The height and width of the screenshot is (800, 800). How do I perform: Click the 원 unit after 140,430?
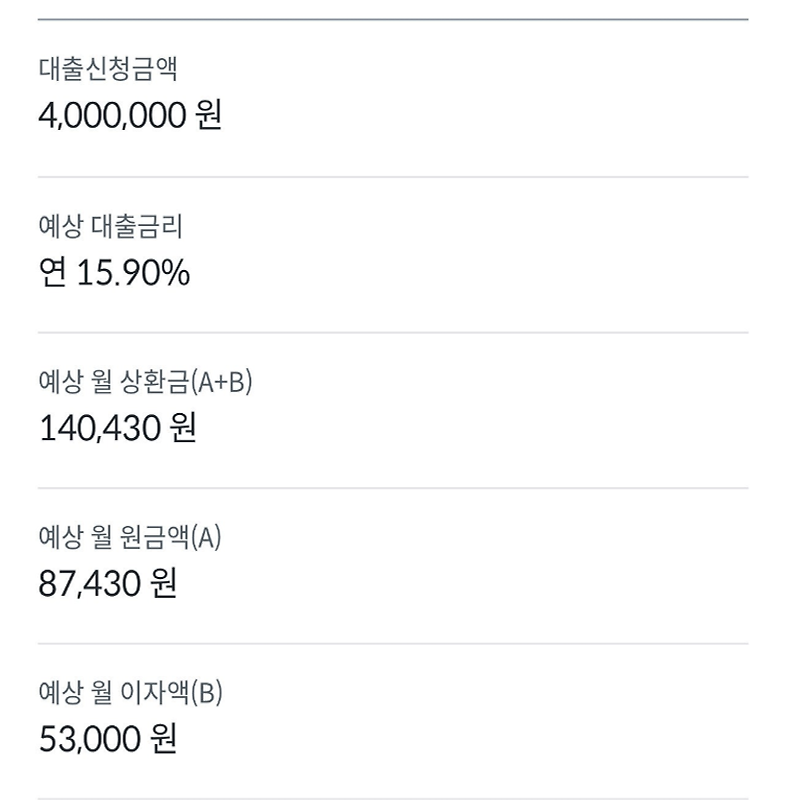coord(184,428)
